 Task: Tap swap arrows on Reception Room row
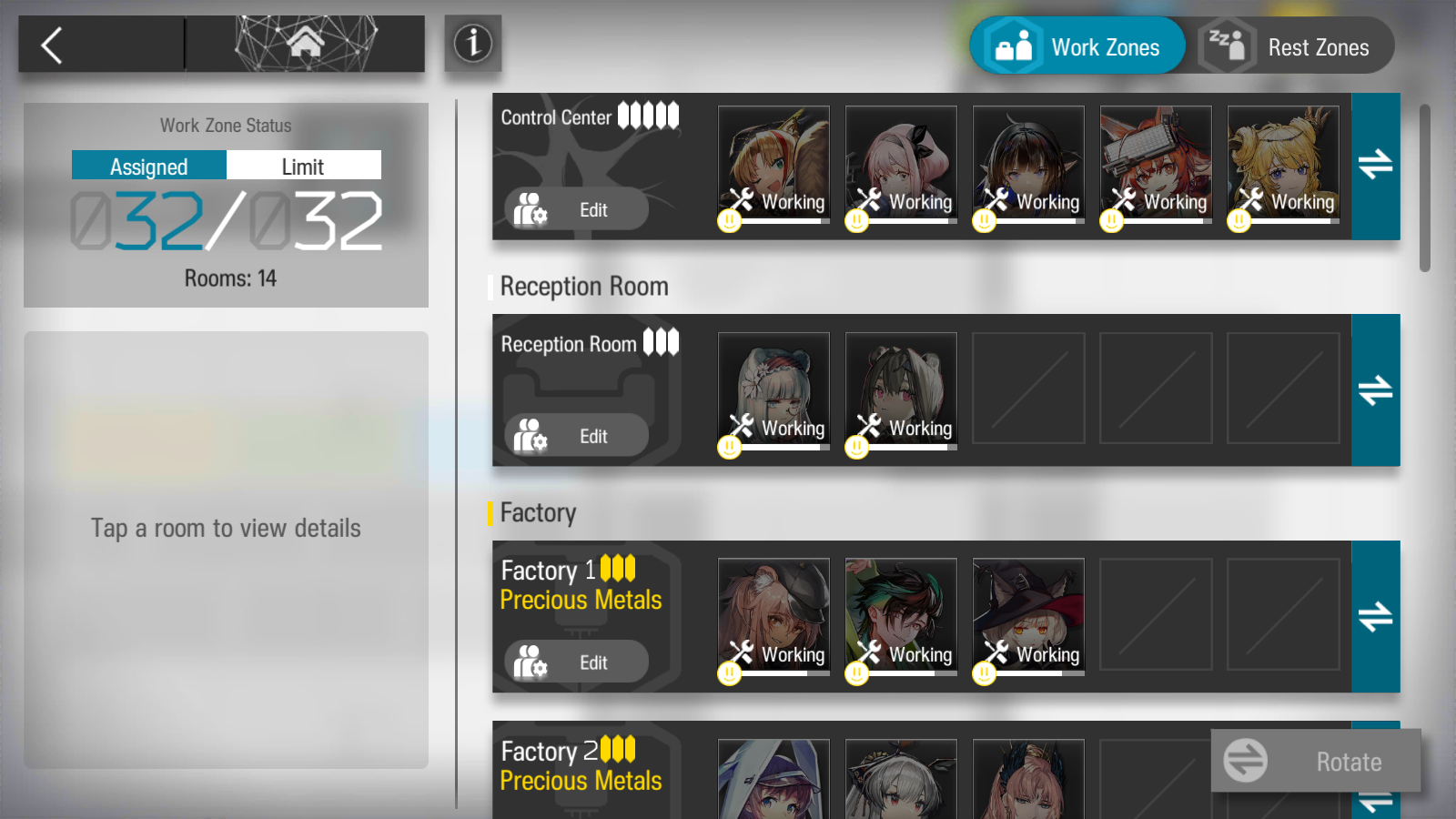coord(1375,390)
